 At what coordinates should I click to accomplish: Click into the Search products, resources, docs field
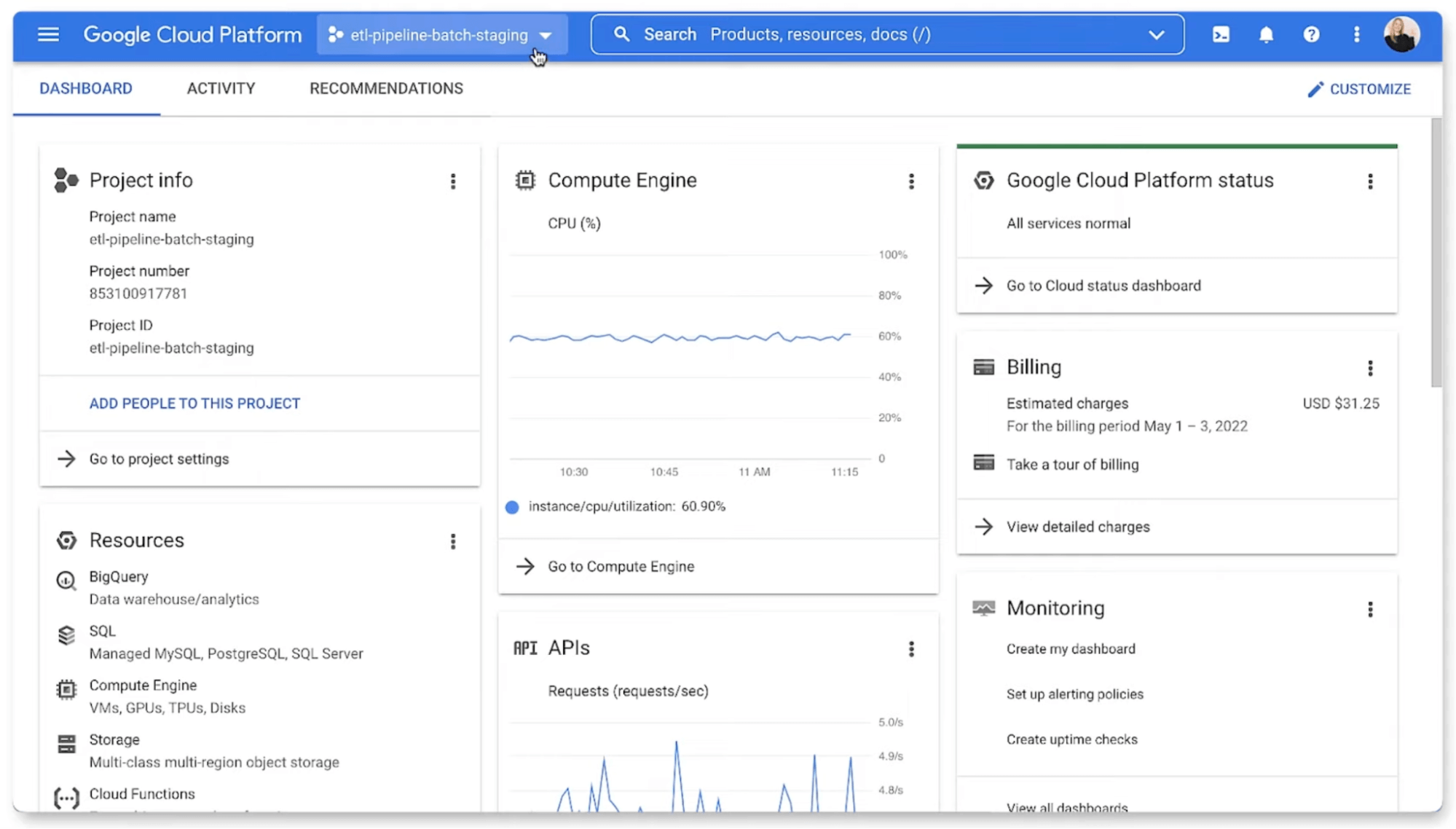887,34
